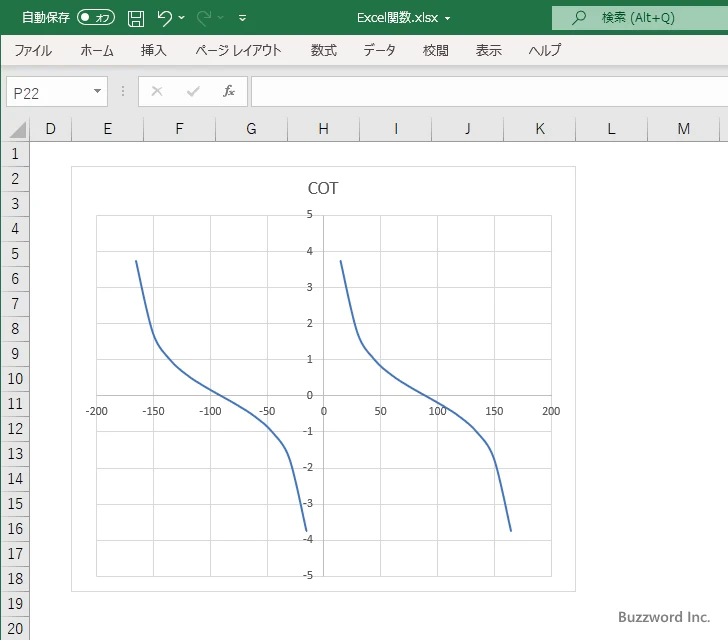Open Customize Quick Access Toolbar menu
Screen dimensions: 728x640
coord(242,18)
